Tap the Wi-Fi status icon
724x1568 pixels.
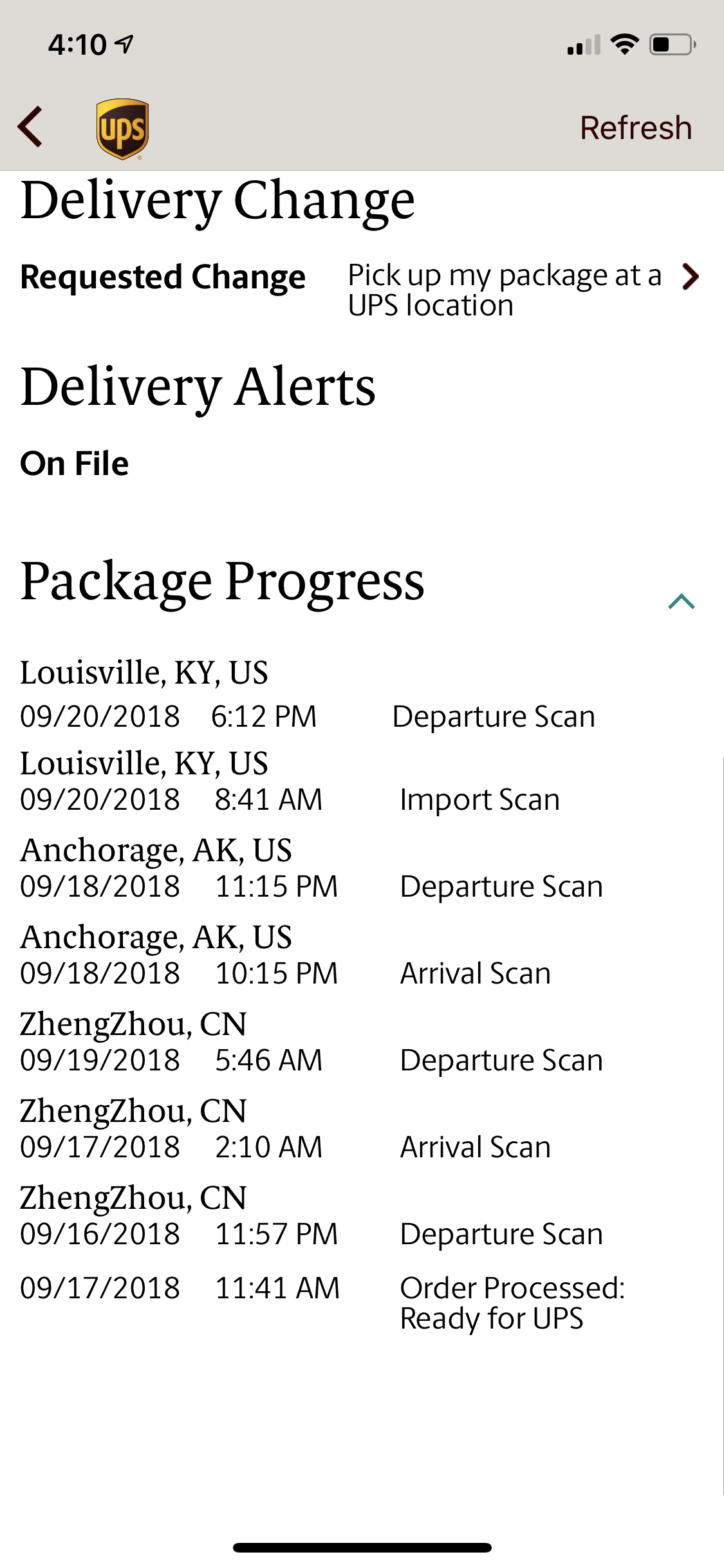(624, 44)
